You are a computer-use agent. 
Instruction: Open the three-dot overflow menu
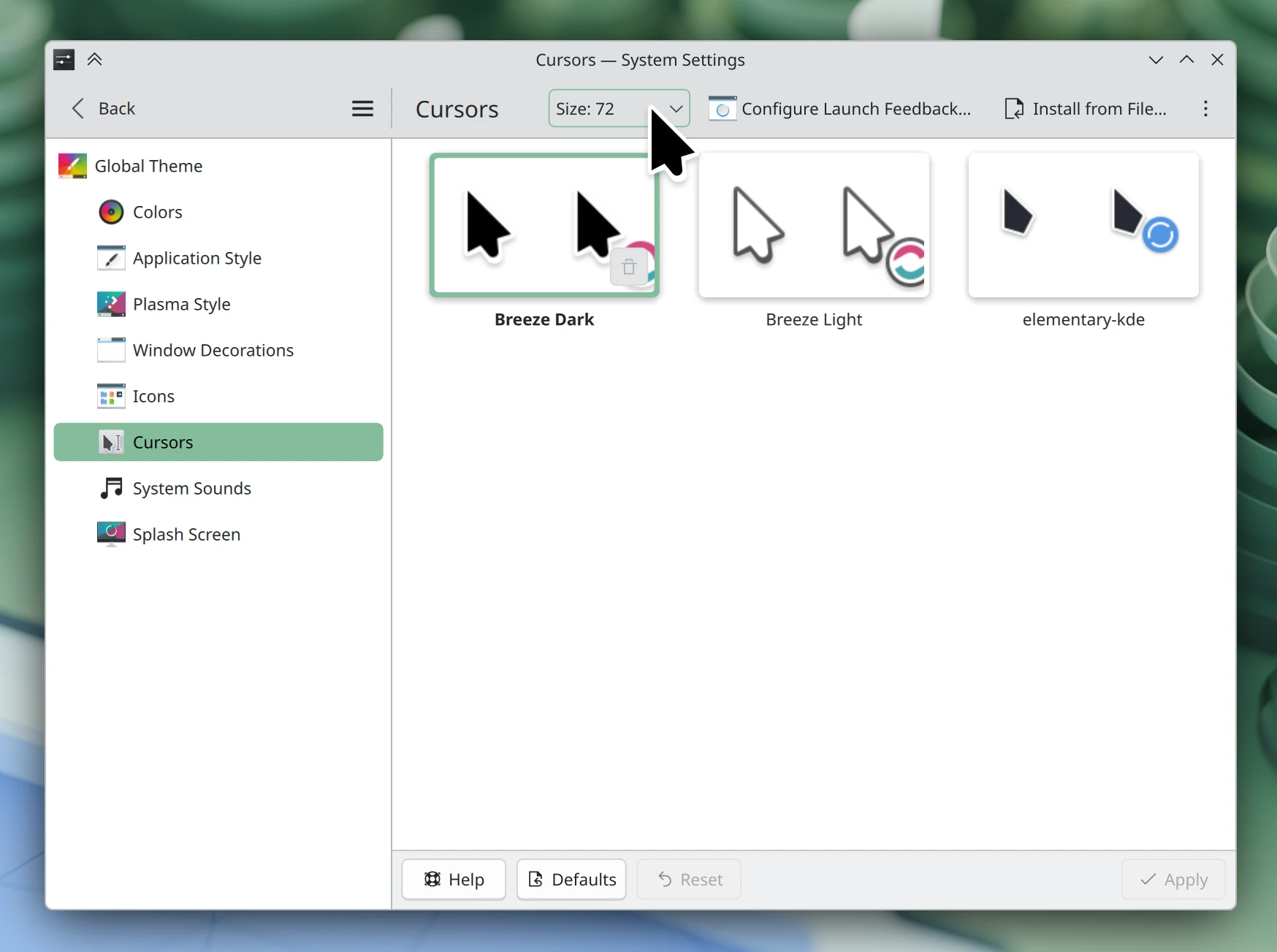[x=1205, y=109]
